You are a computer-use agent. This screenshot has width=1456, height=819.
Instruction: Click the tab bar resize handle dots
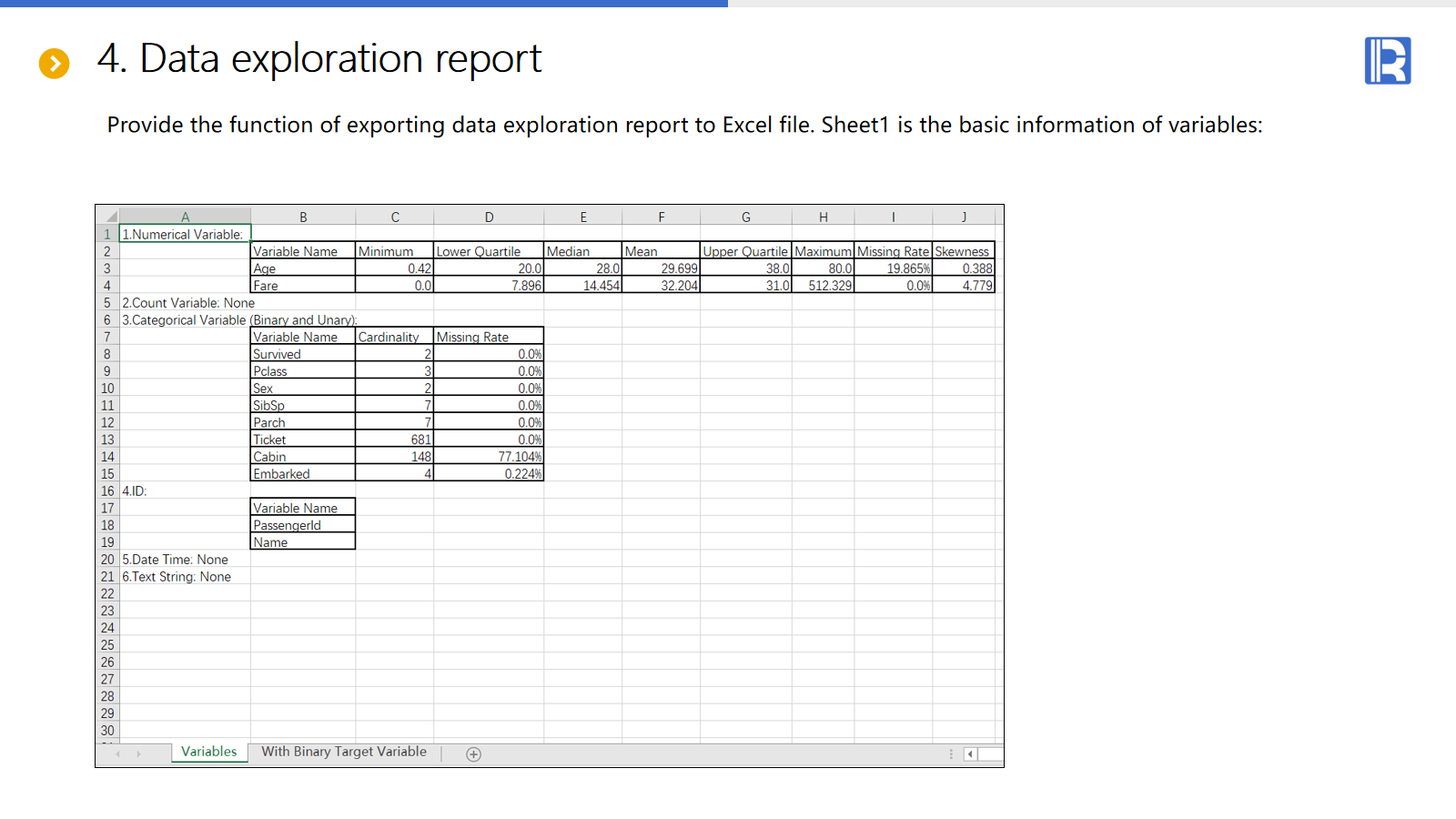click(x=951, y=753)
